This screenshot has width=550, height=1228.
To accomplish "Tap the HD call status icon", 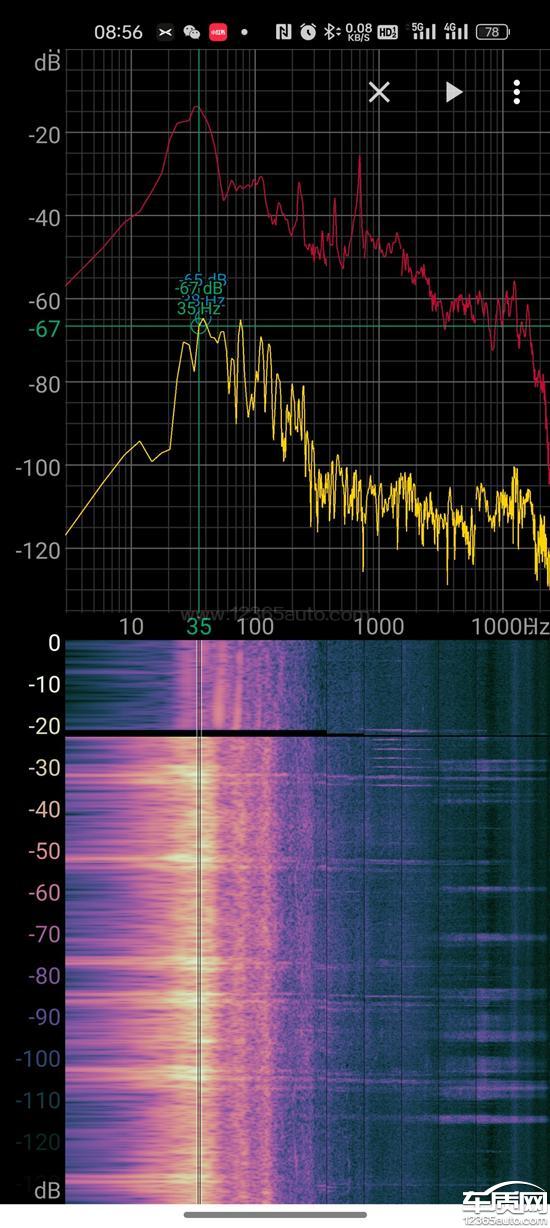I will coord(389,32).
